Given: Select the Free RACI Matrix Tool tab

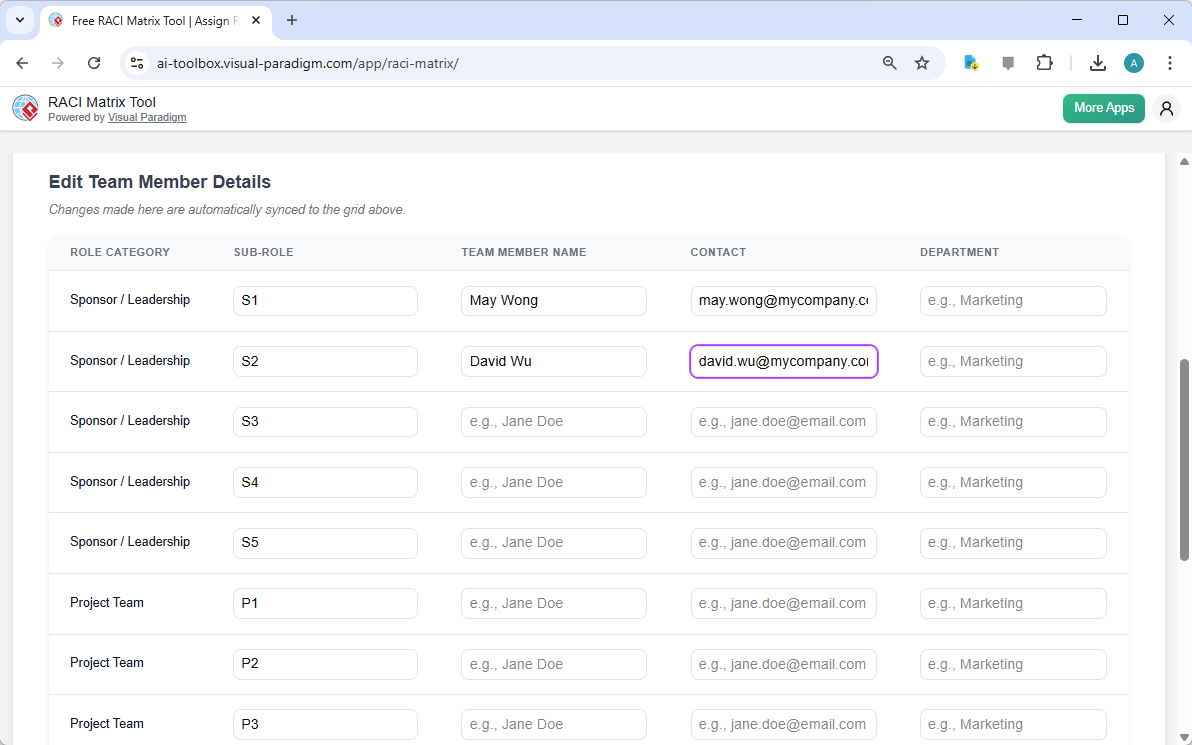Looking at the screenshot, I should tap(150, 20).
